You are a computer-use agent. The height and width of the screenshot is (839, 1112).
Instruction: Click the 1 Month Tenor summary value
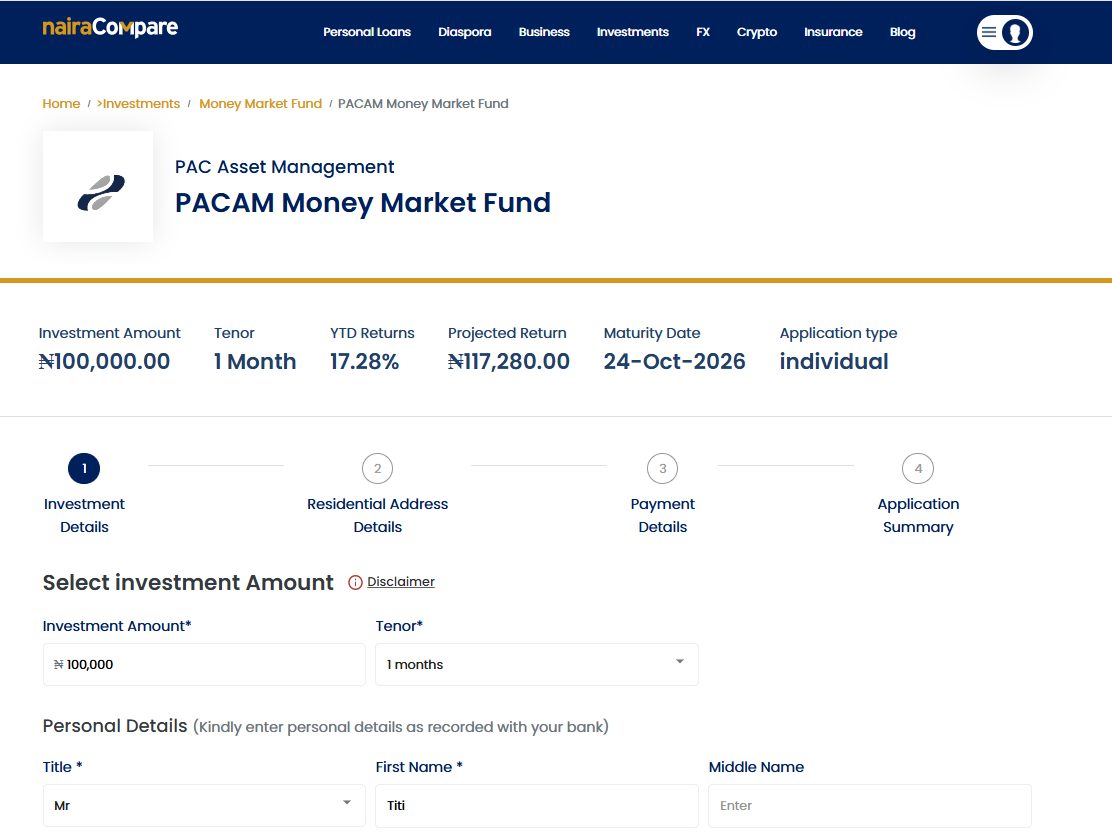click(x=255, y=362)
